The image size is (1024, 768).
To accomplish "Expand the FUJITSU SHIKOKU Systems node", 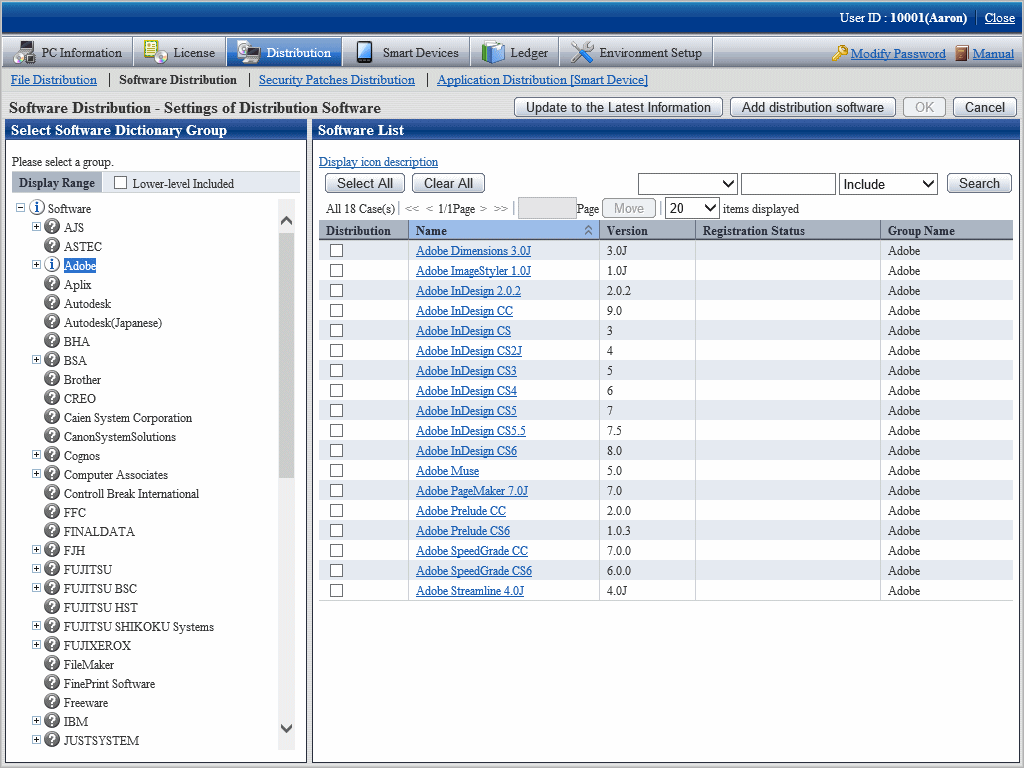I will tap(37, 626).
